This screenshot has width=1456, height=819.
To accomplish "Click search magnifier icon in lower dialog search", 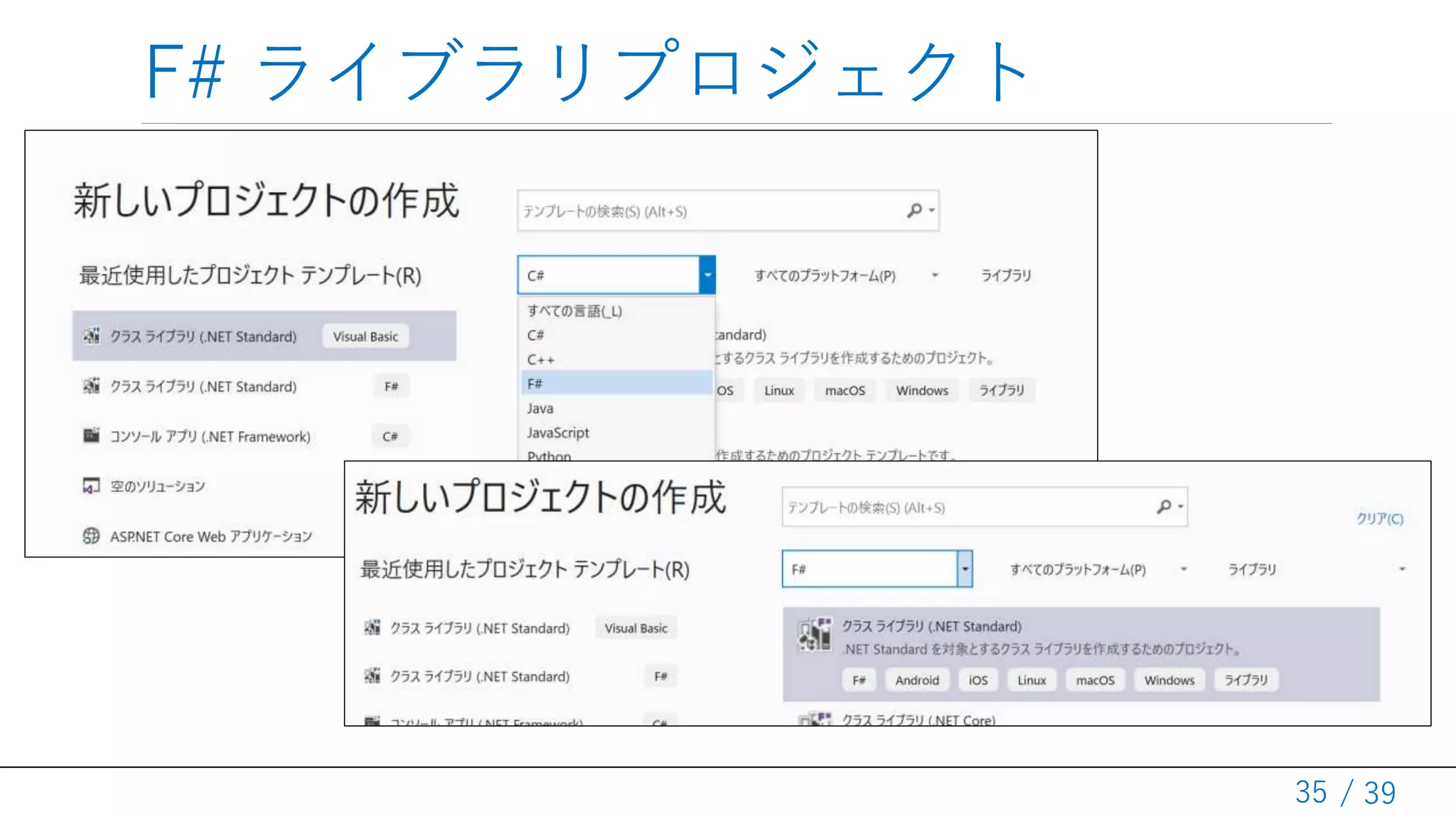I will [x=1164, y=507].
